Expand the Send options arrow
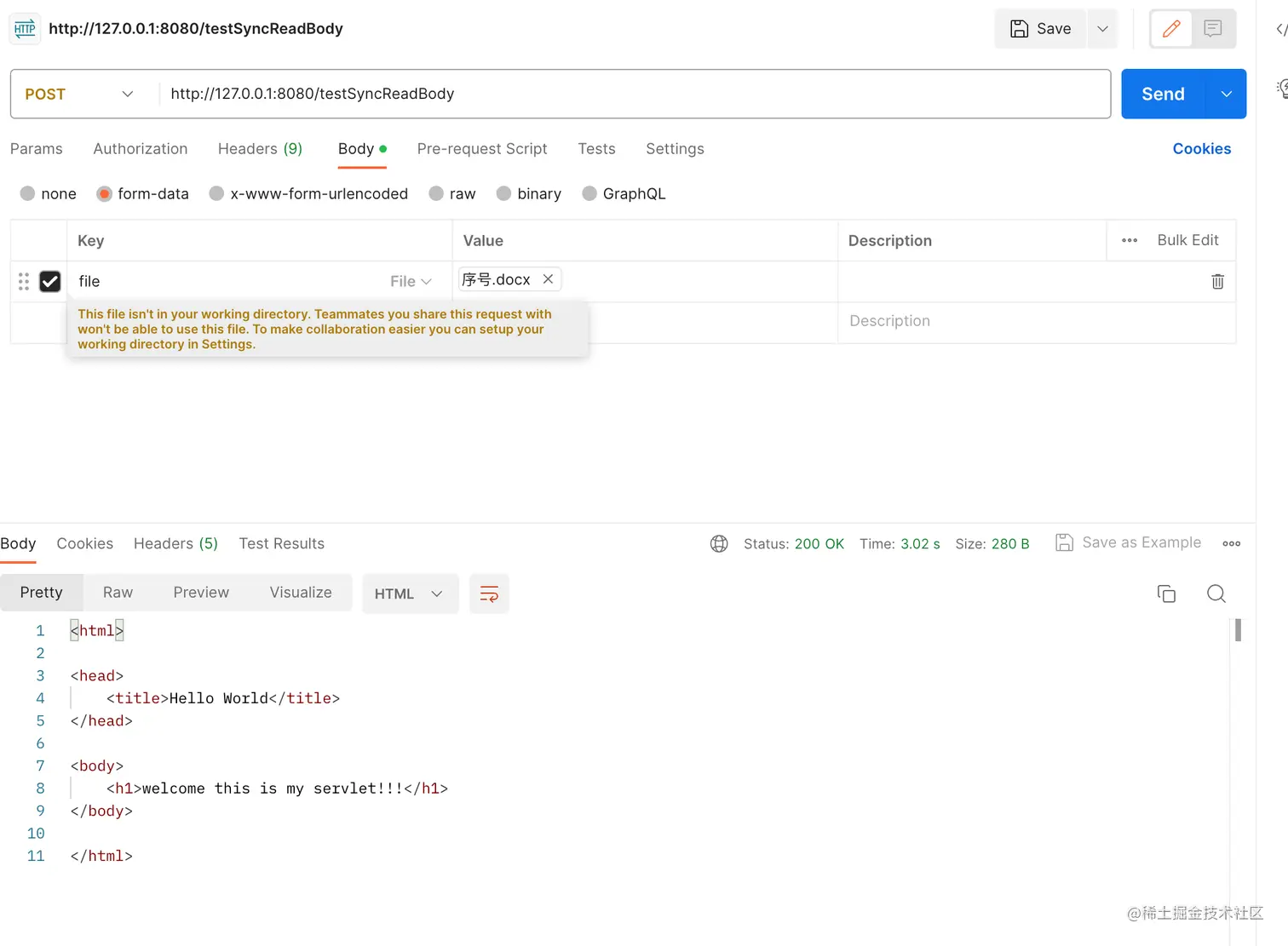The image size is (1288, 946). pyautogui.click(x=1227, y=94)
